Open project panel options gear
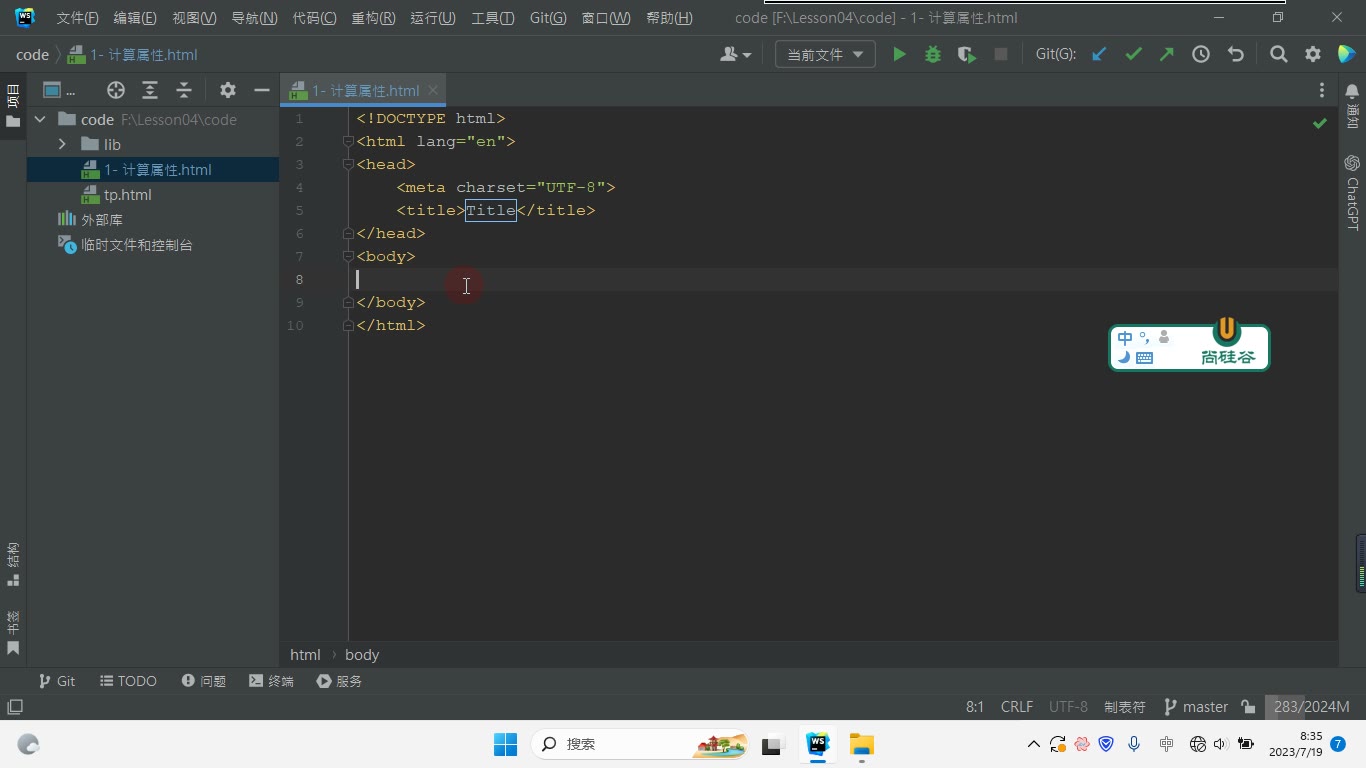Viewport: 1366px width, 768px height. click(x=228, y=90)
